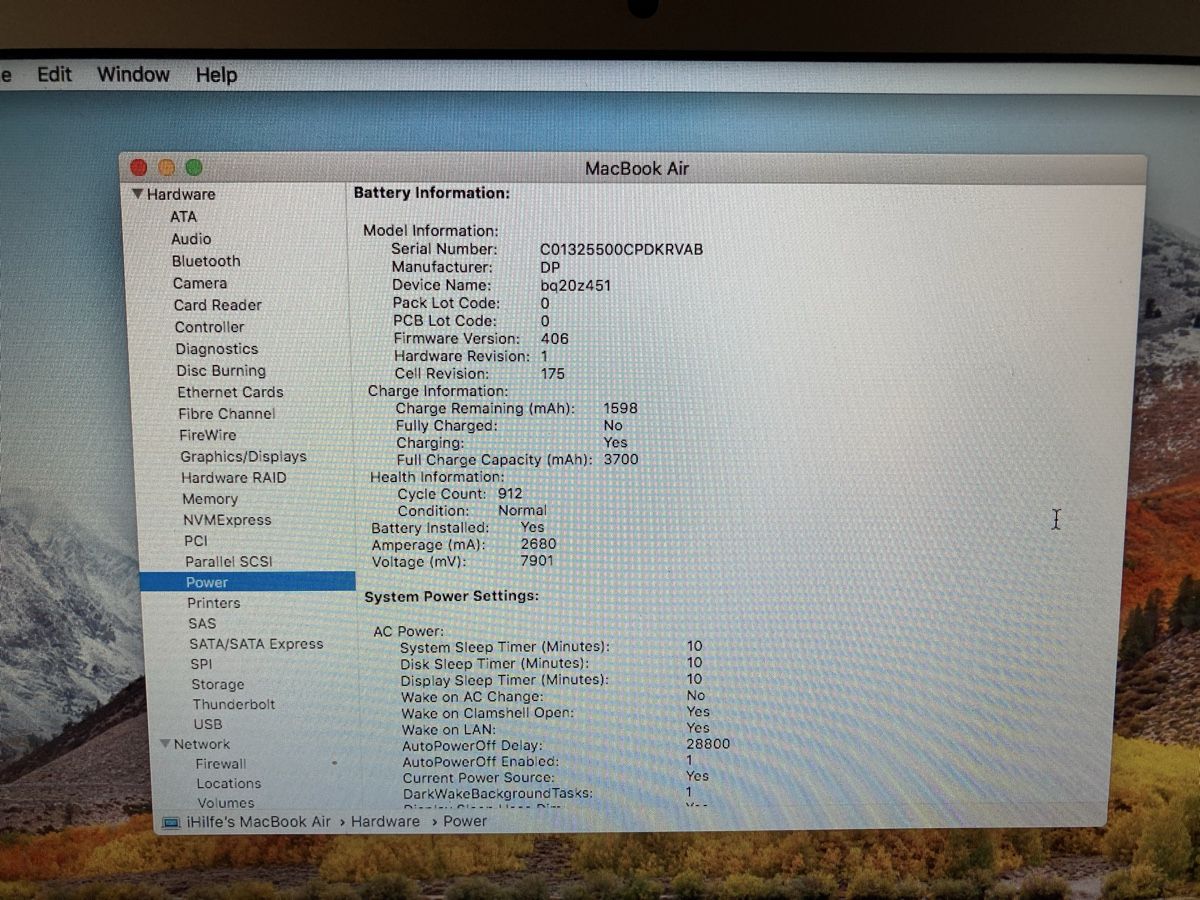Viewport: 1200px width, 900px height.
Task: Select Thunderbolt in the sidebar
Action: [233, 704]
